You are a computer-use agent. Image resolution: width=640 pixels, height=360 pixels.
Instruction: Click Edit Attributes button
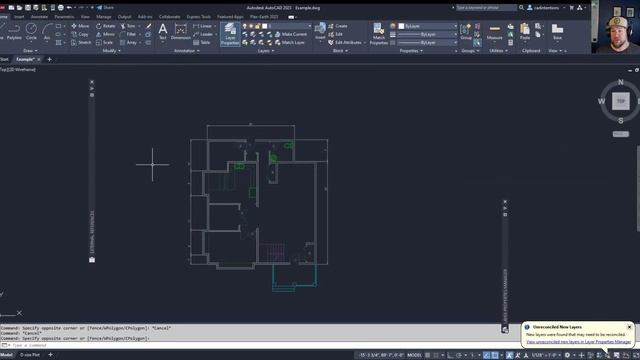pos(345,42)
